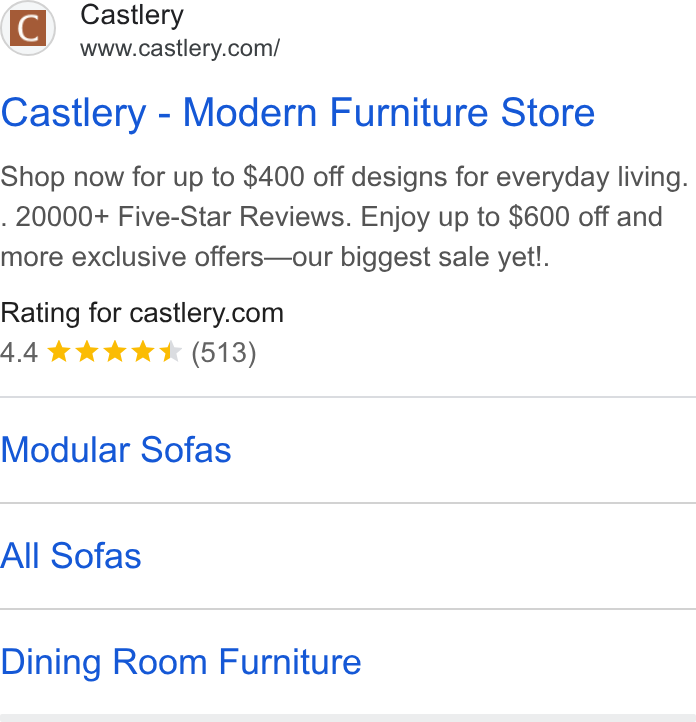Click the 4.4 rating score number

tap(19, 353)
